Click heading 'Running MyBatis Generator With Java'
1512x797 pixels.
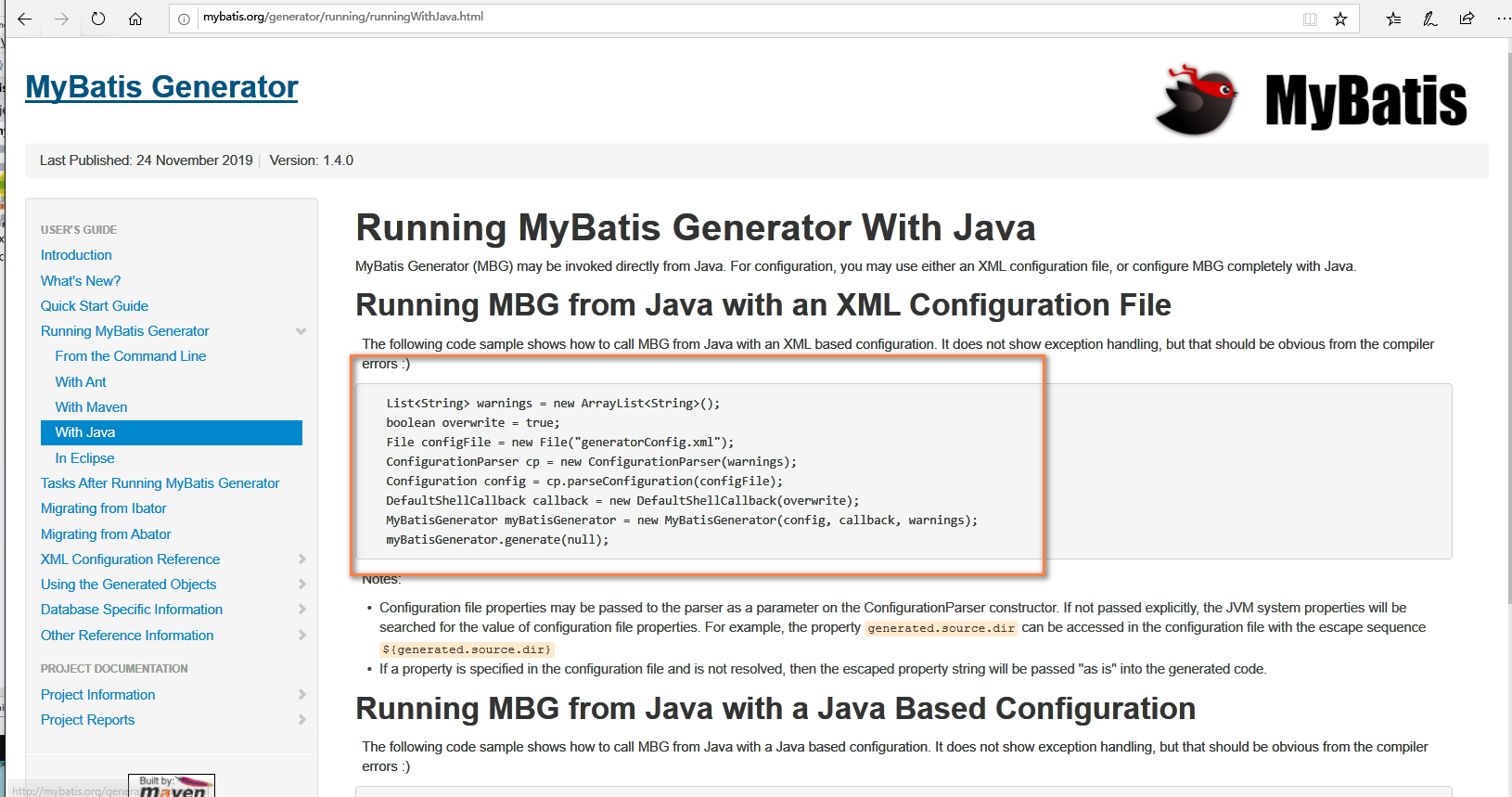tap(696, 228)
